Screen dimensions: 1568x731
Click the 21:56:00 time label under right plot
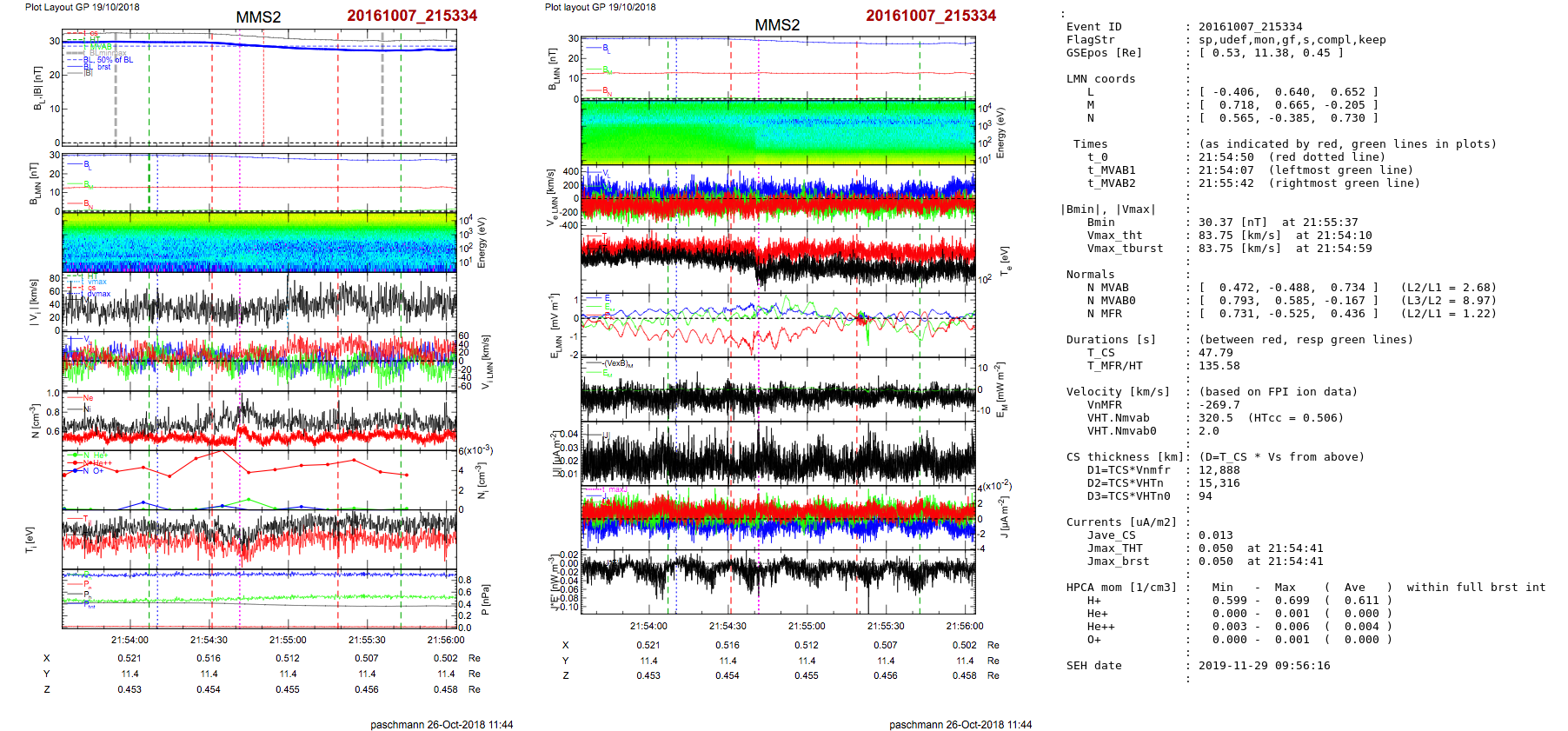[x=964, y=626]
